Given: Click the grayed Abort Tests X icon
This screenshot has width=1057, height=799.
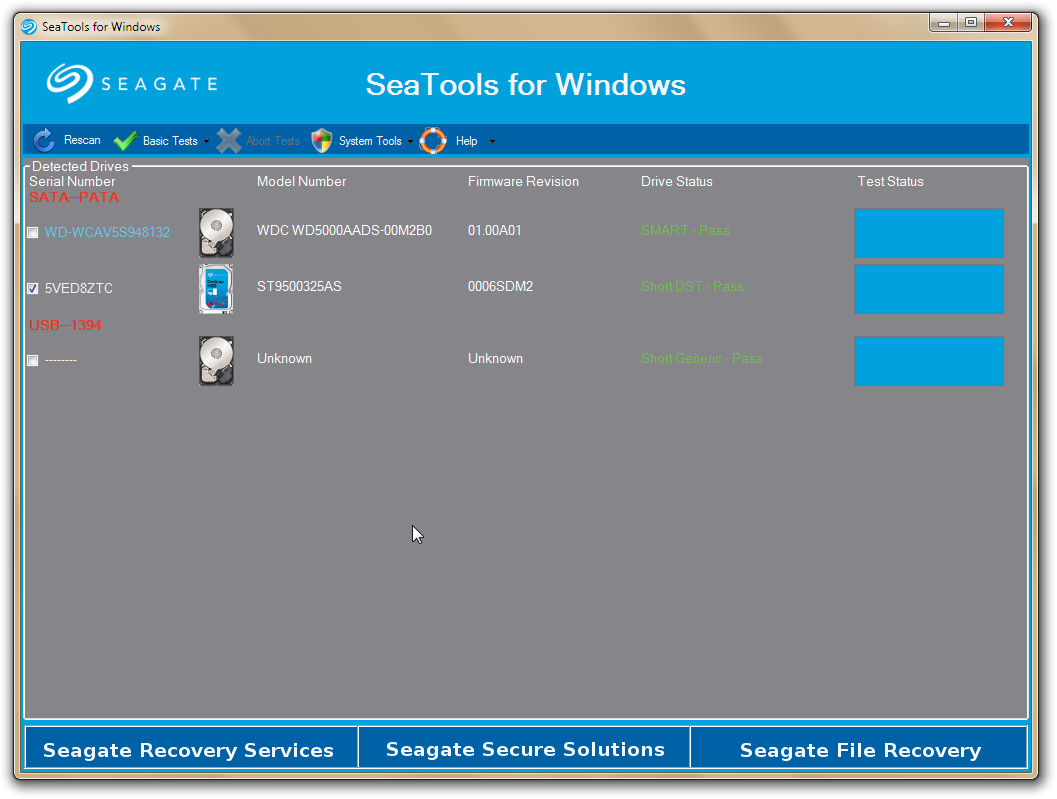Looking at the screenshot, I should pyautogui.click(x=229, y=140).
